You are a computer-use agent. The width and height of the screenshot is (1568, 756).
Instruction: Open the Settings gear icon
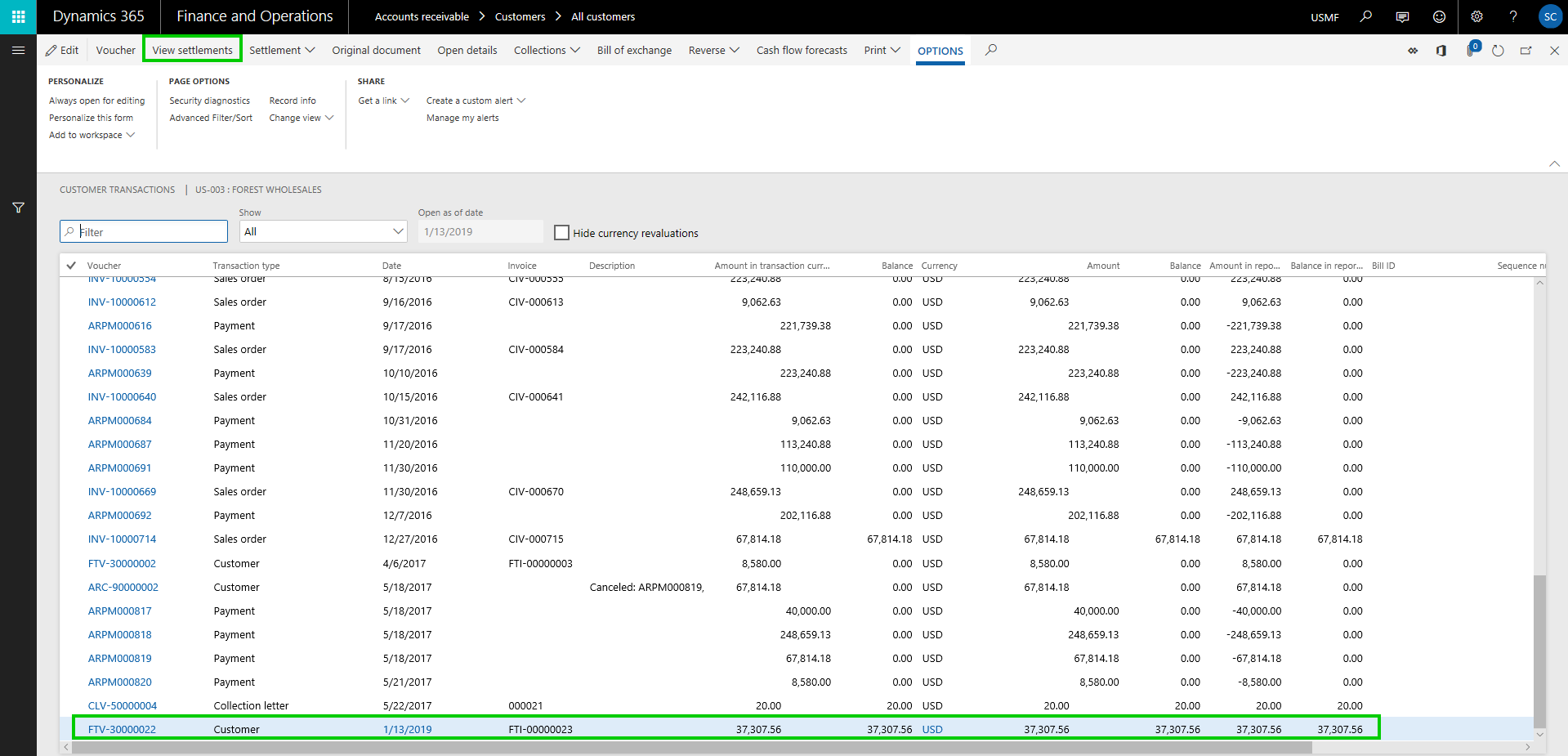click(1476, 16)
